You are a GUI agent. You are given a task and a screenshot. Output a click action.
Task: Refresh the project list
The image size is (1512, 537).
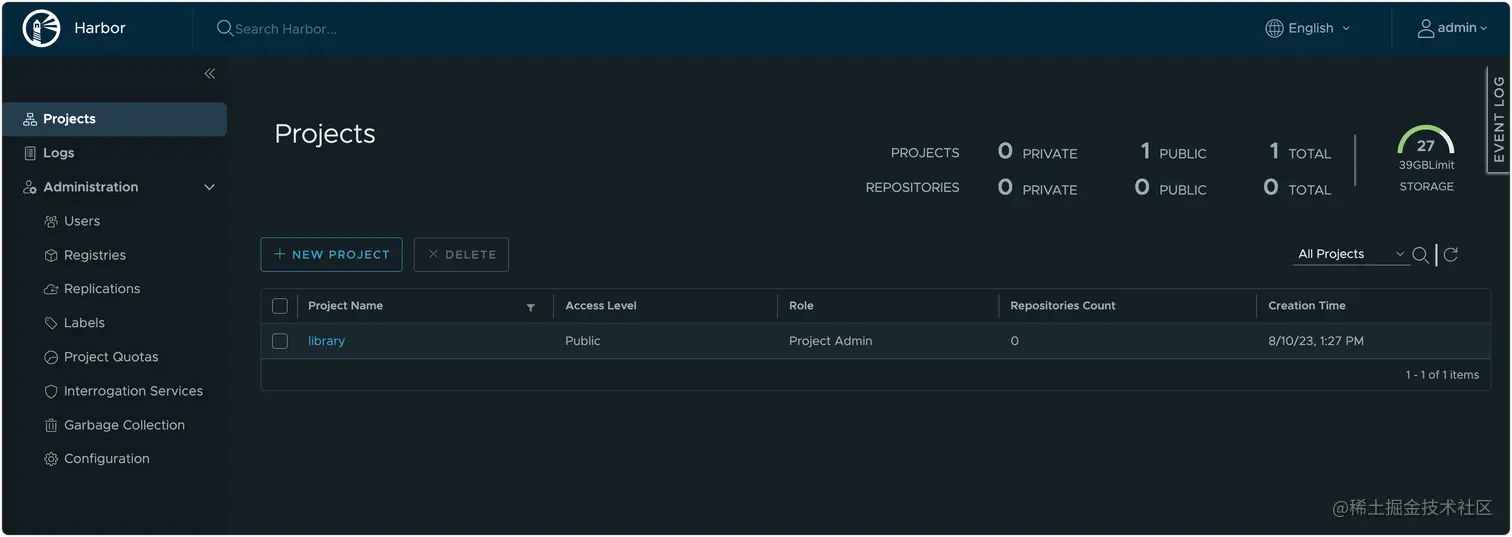[x=1450, y=254]
